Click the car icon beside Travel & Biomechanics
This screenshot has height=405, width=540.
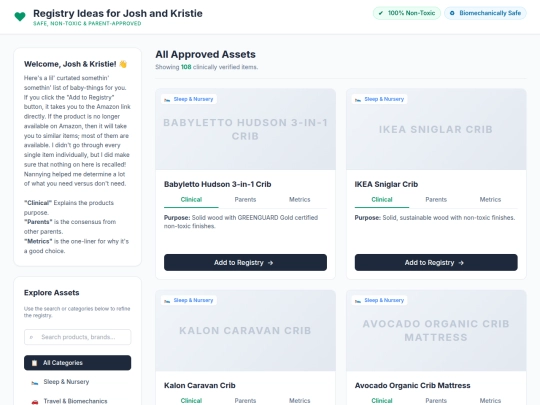(34, 401)
